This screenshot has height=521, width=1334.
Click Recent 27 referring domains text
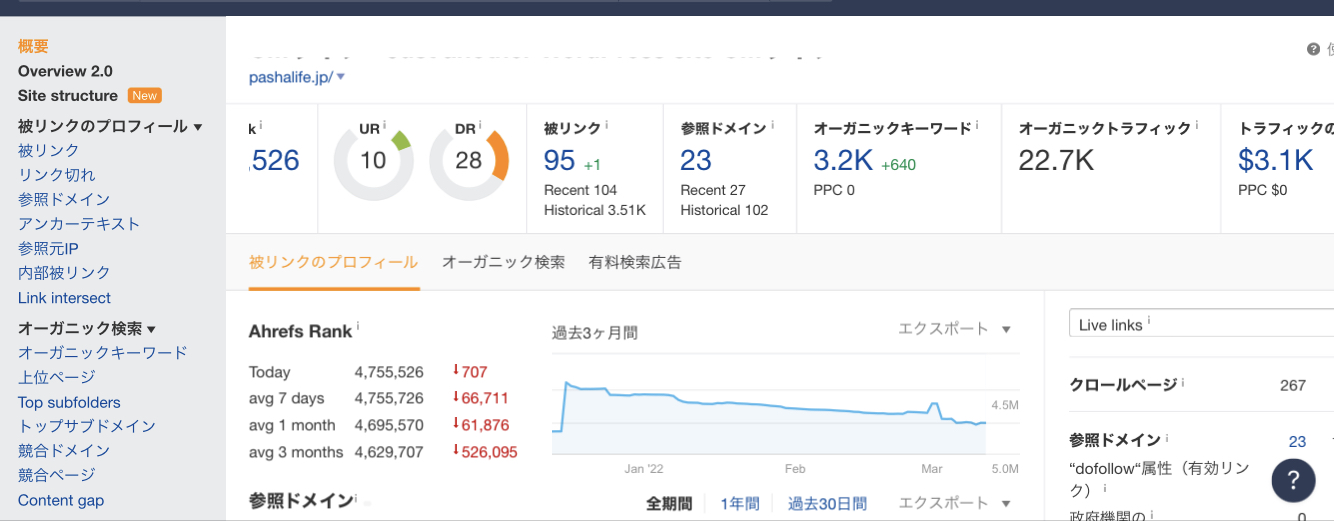coord(713,190)
